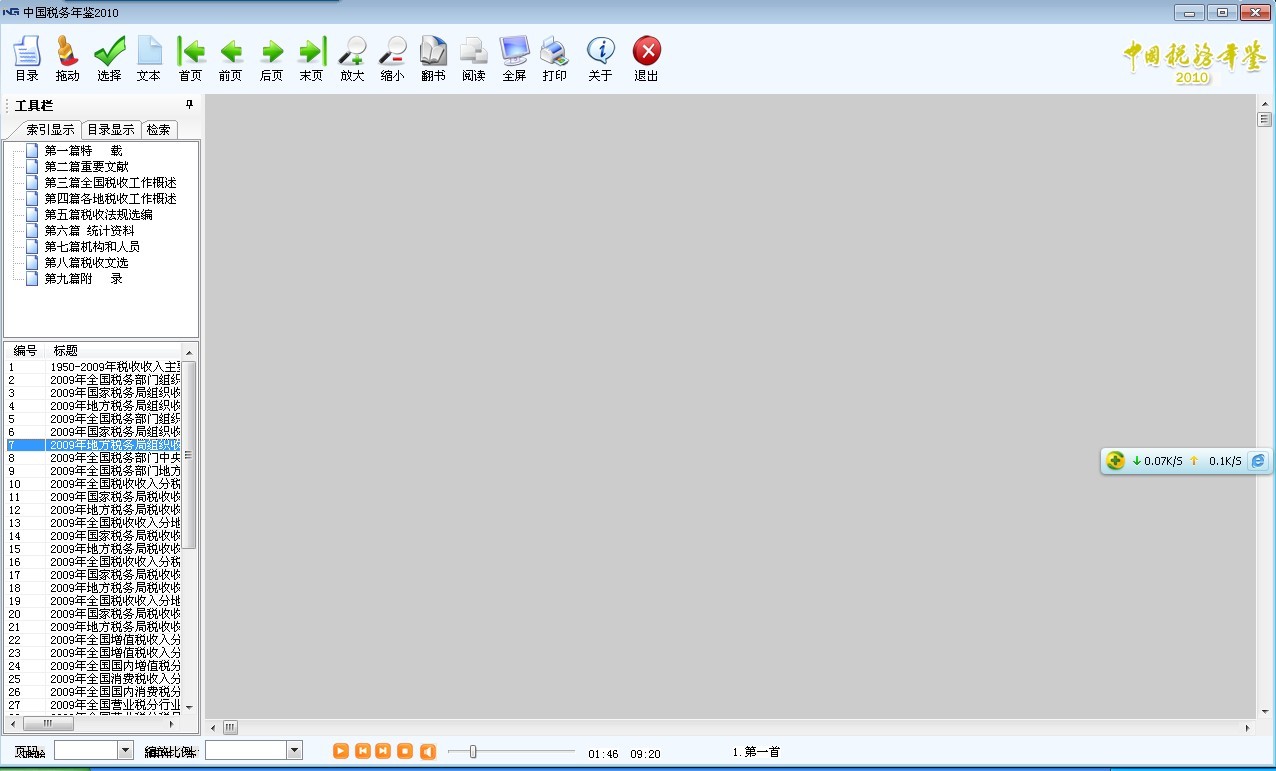Click the 缩小 zoom out icon
Image resolution: width=1276 pixels, height=771 pixels.
[393, 59]
